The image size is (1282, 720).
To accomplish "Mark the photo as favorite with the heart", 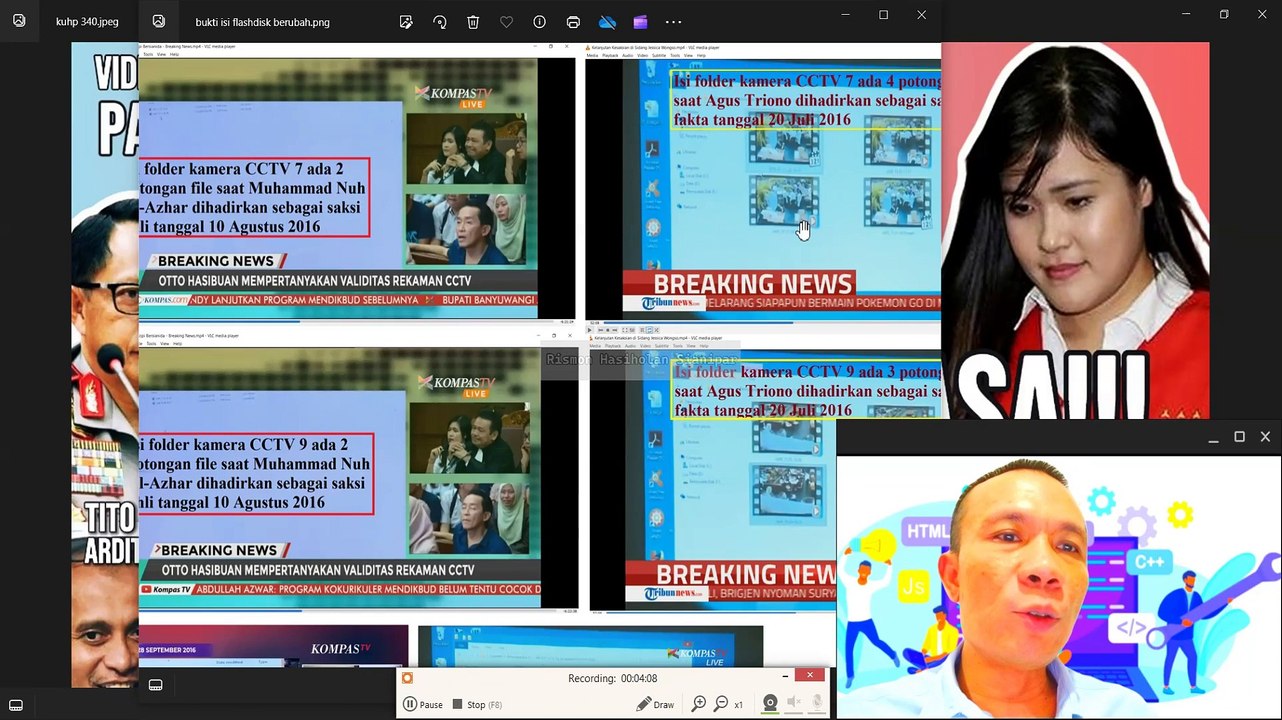I will [x=506, y=21].
